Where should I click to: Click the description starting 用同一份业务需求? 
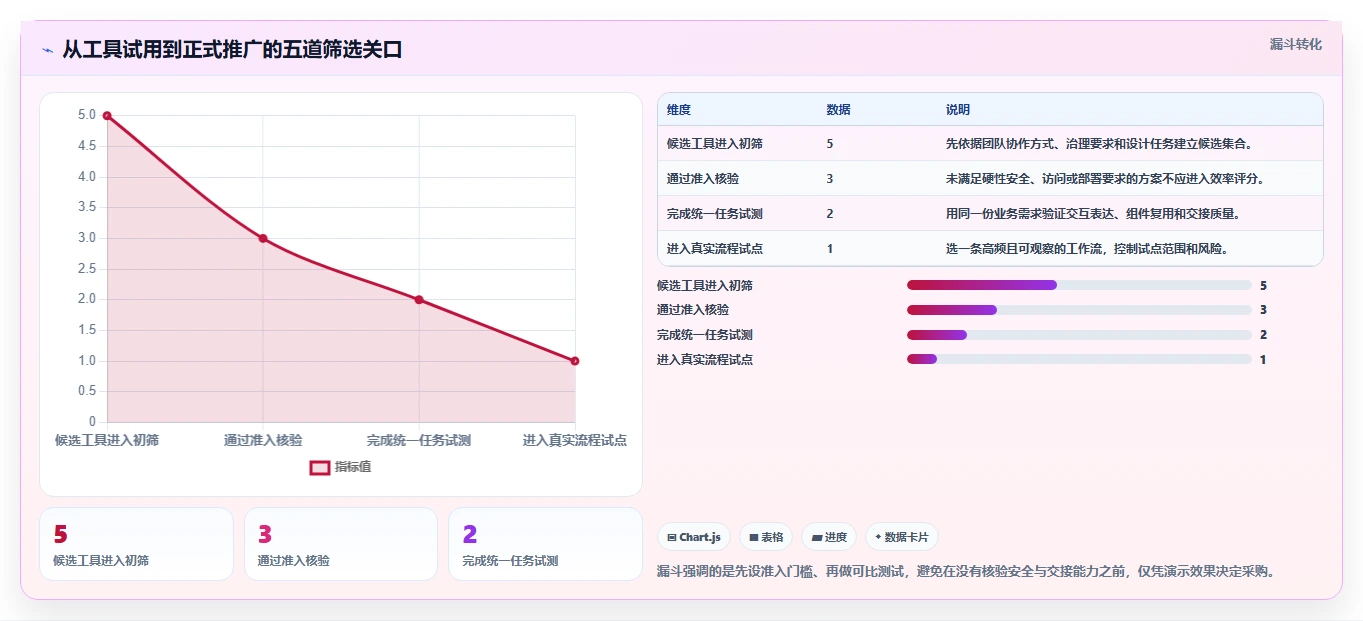point(1093,214)
